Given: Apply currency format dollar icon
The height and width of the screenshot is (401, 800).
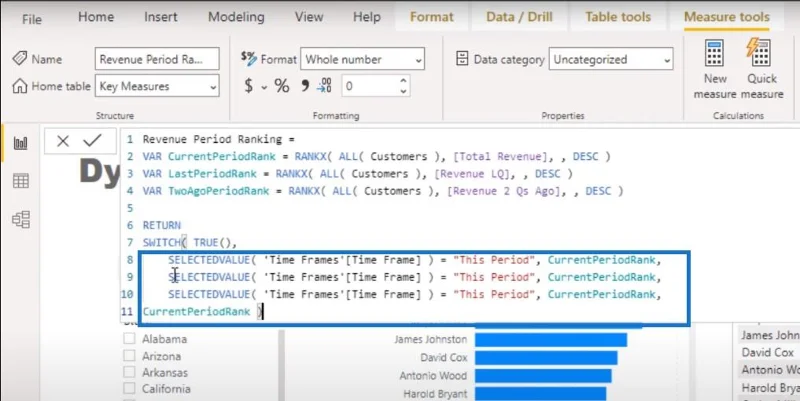Looking at the screenshot, I should pyautogui.click(x=248, y=86).
